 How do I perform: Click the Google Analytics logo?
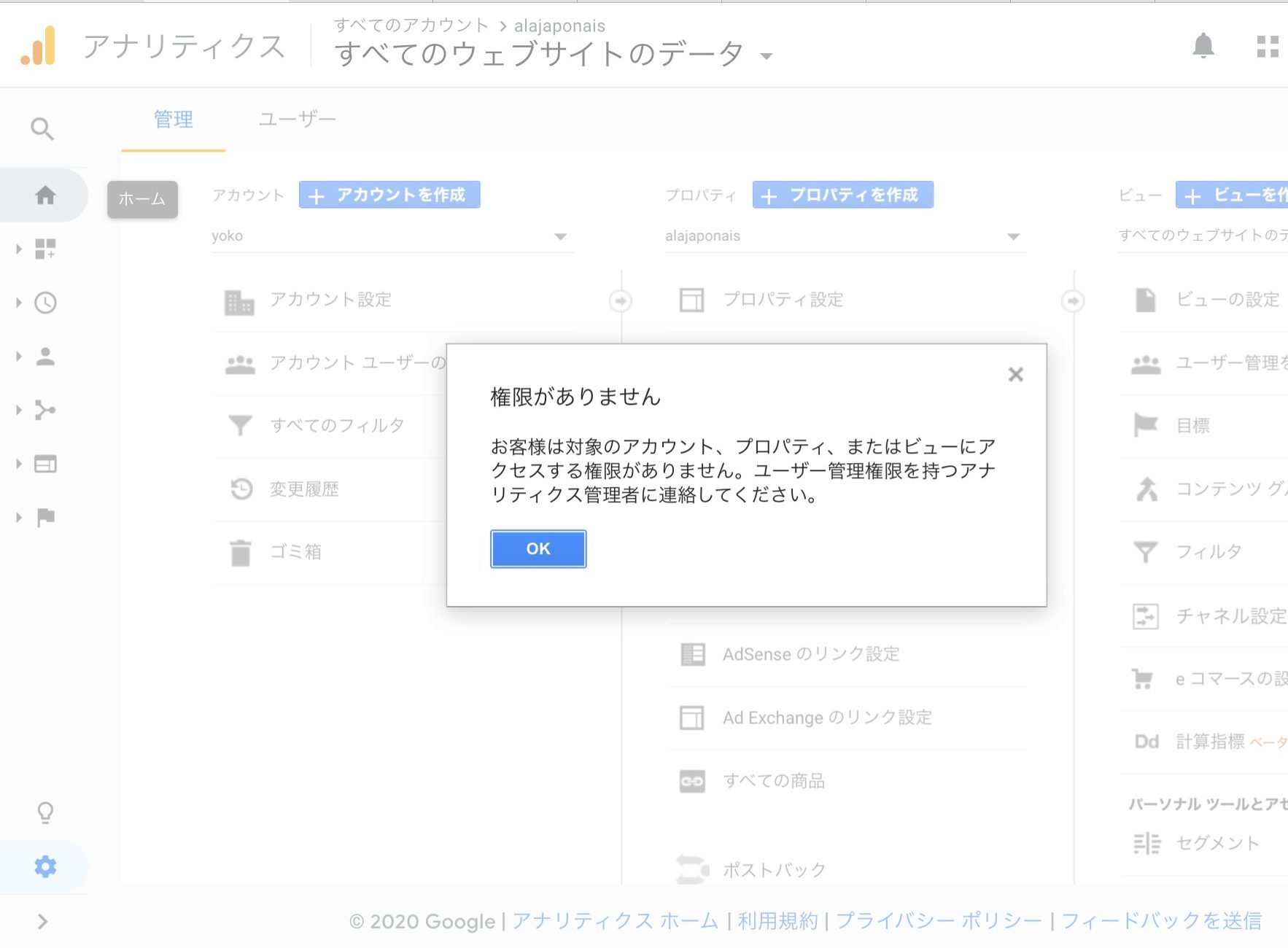pyautogui.click(x=38, y=46)
